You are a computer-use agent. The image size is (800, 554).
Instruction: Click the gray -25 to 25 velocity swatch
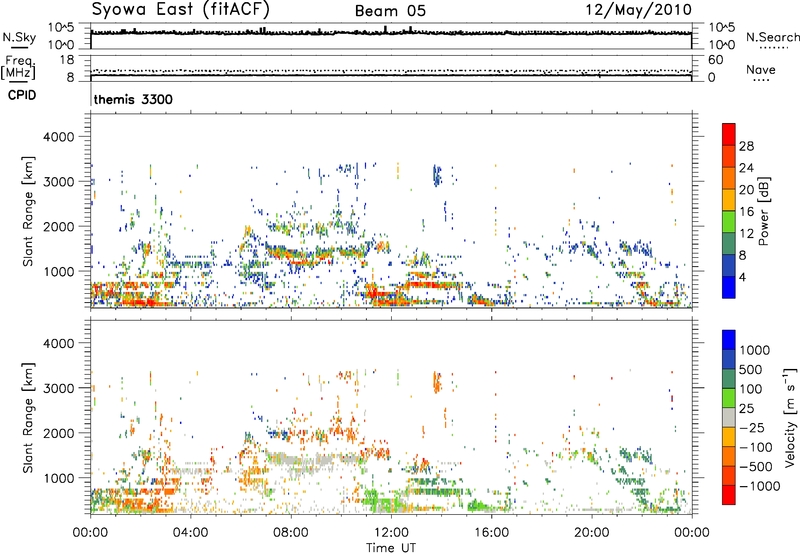pyautogui.click(x=729, y=417)
